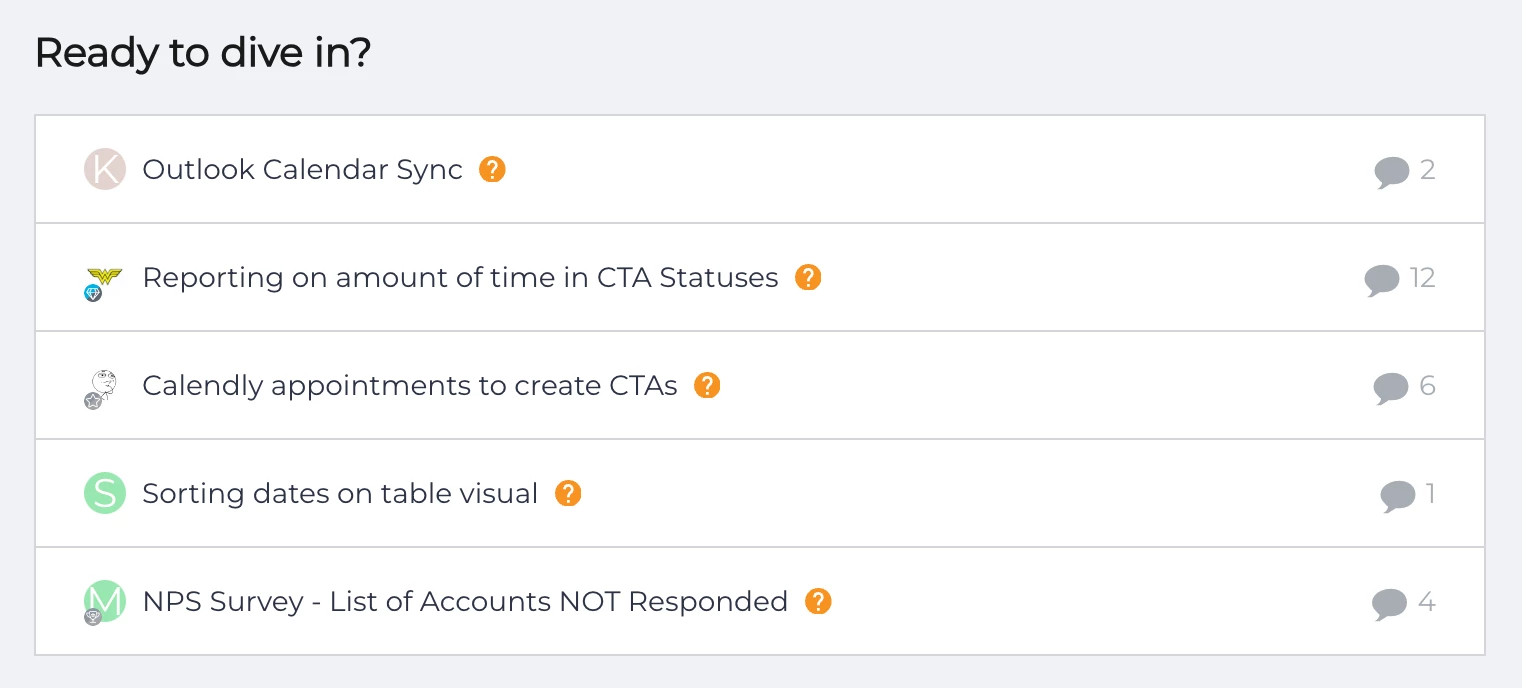Open the Outlook Calendar Sync topic
The width and height of the screenshot is (1522, 688).
[x=302, y=170]
